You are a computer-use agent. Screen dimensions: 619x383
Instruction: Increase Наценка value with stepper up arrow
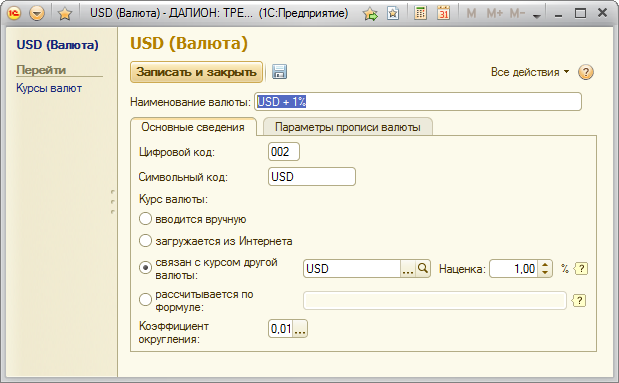pos(545,265)
